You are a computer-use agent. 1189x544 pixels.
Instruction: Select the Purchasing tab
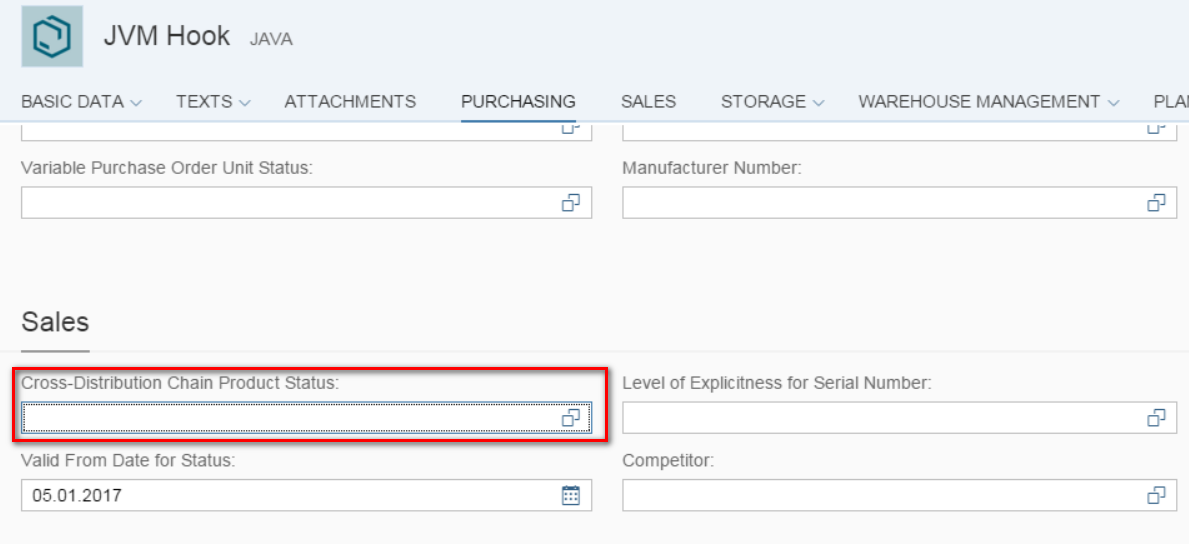point(519,102)
